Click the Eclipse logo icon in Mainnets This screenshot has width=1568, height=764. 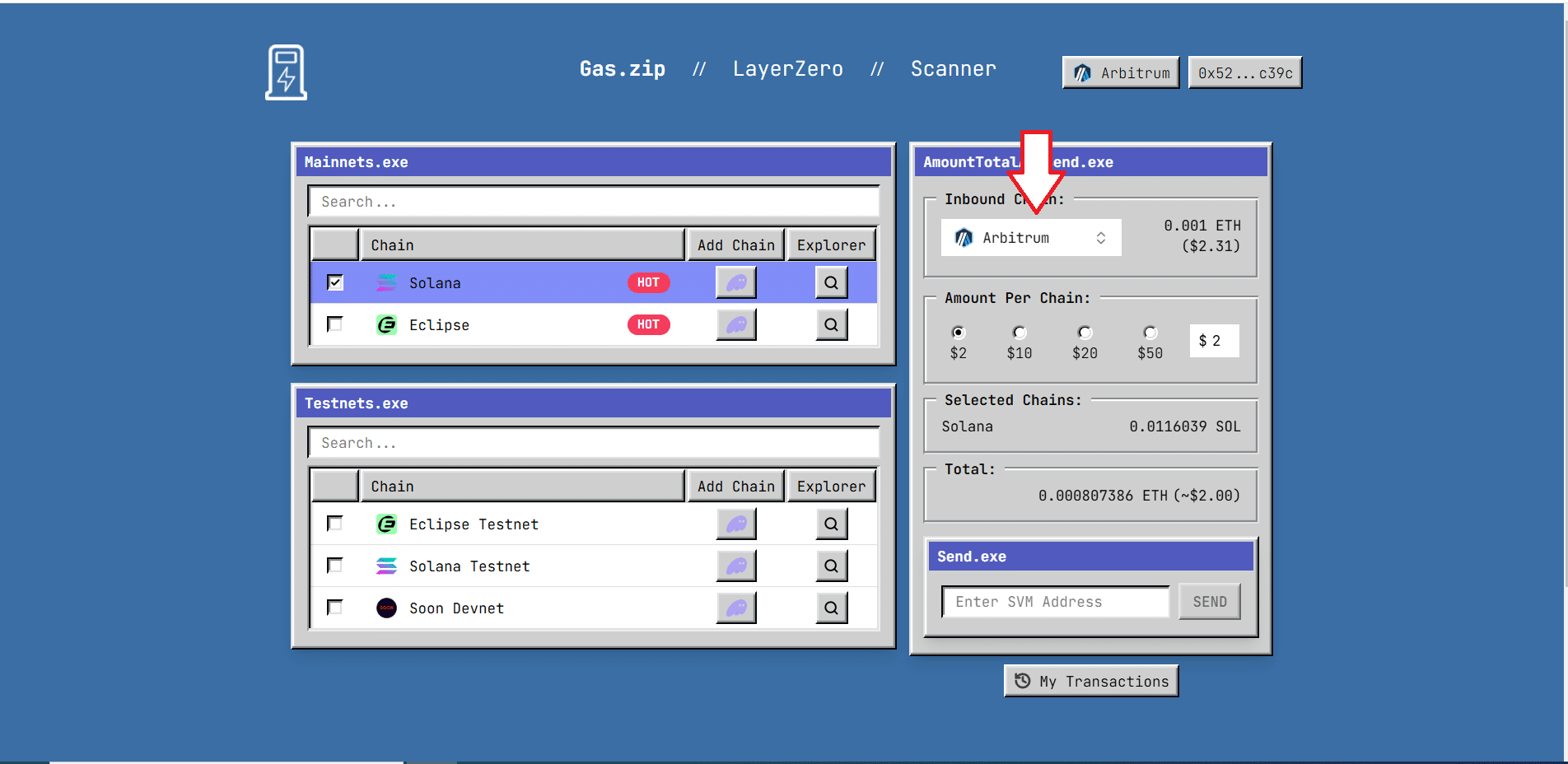click(x=386, y=324)
